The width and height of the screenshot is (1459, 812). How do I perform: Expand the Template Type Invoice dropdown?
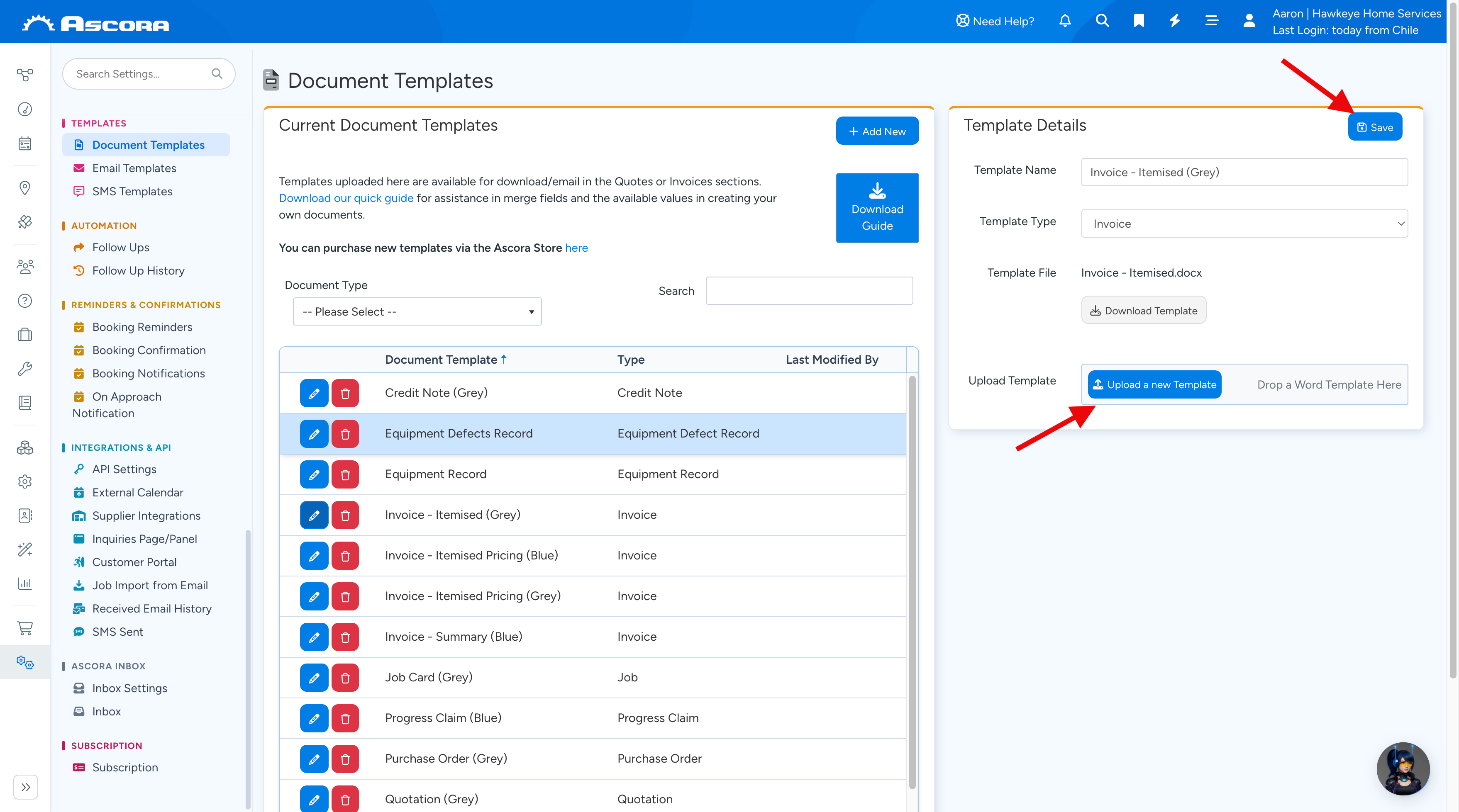(x=1244, y=224)
